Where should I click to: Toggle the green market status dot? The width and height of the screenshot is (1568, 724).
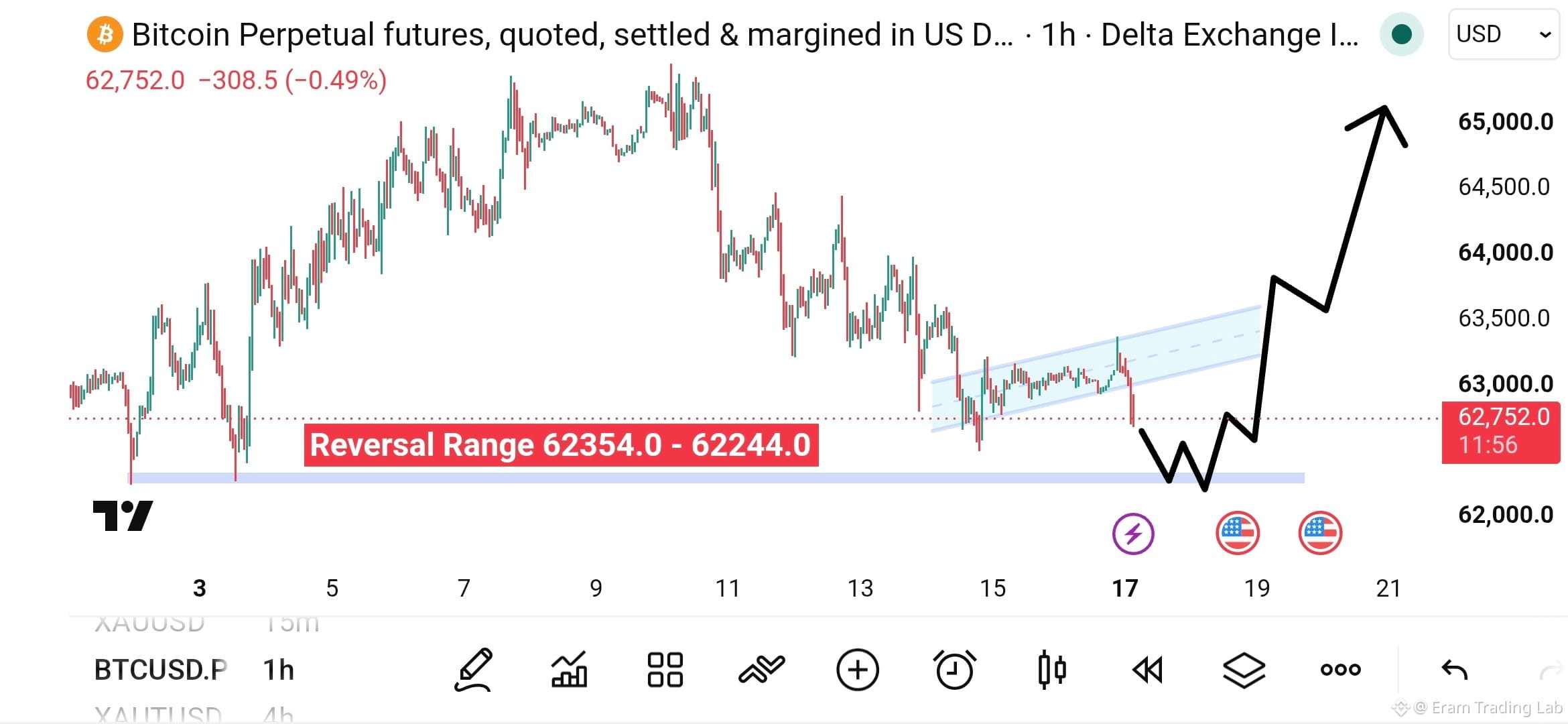pyautogui.click(x=1401, y=34)
